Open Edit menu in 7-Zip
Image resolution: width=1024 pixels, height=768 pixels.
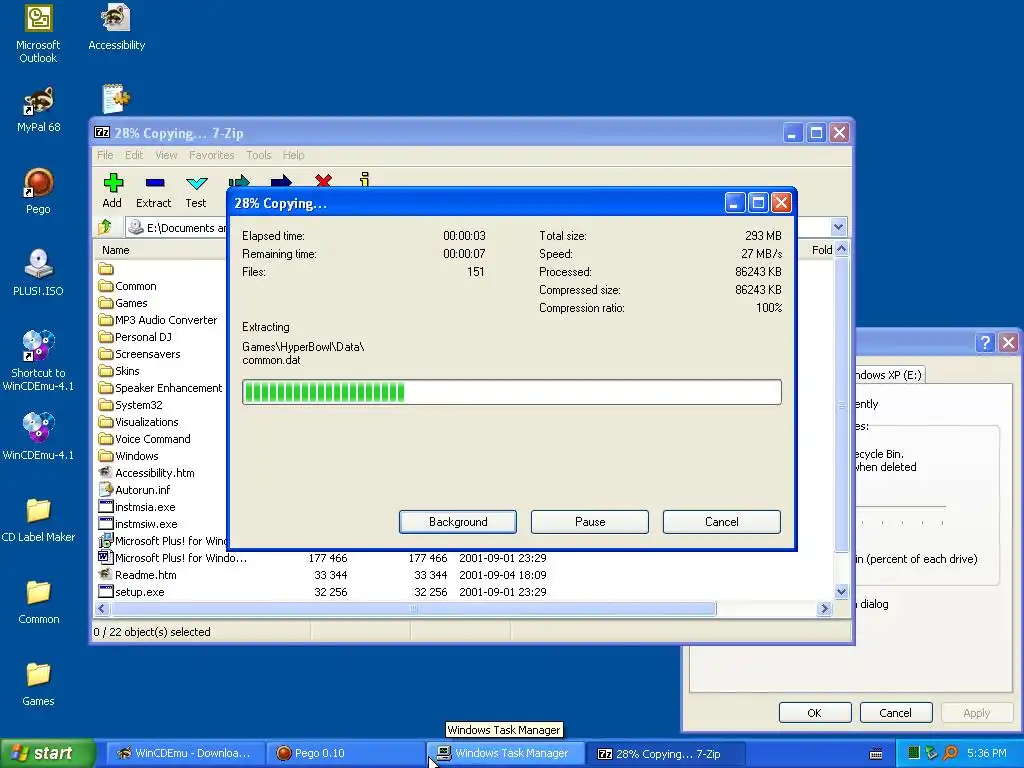tap(134, 155)
